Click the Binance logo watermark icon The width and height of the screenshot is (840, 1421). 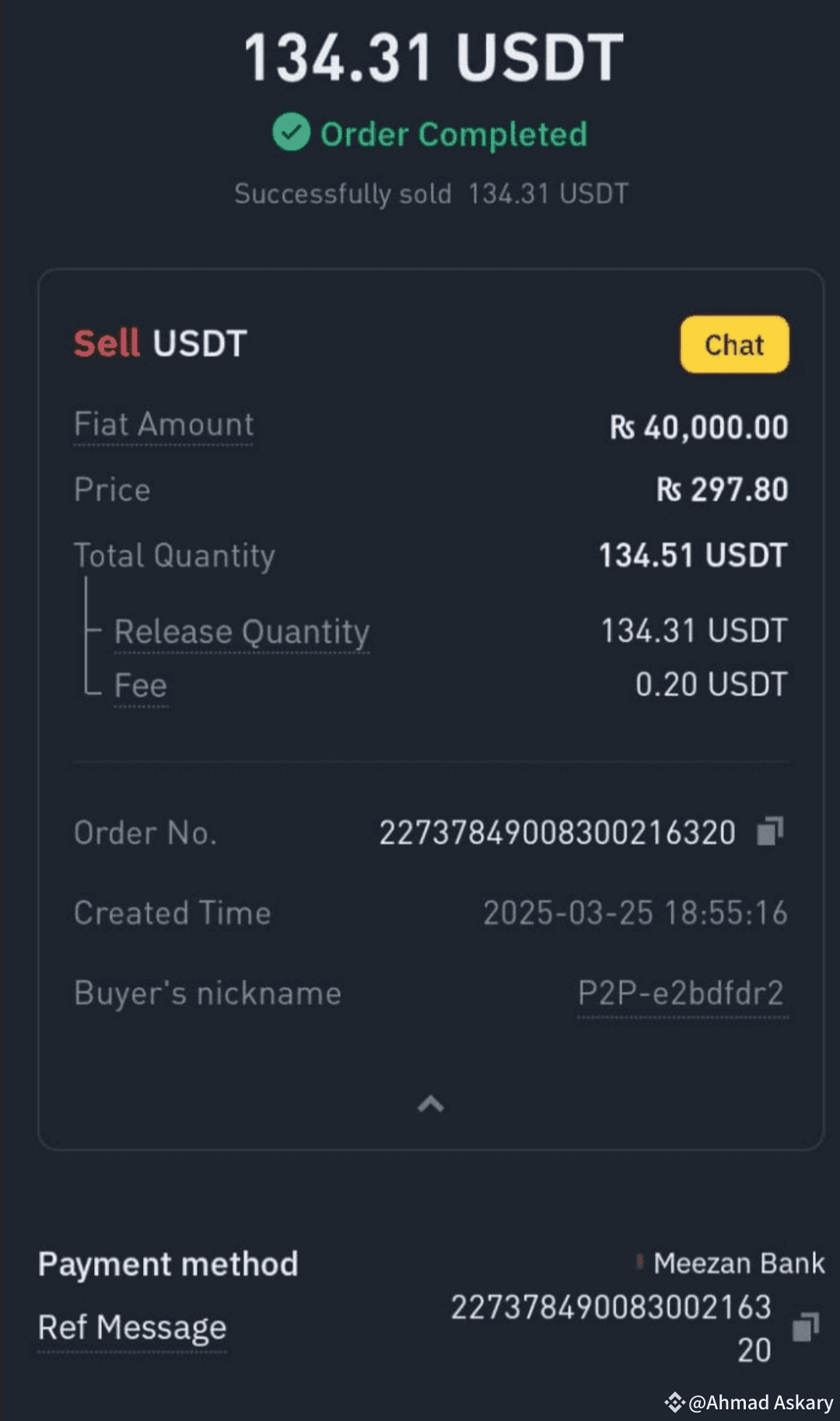[674, 1402]
